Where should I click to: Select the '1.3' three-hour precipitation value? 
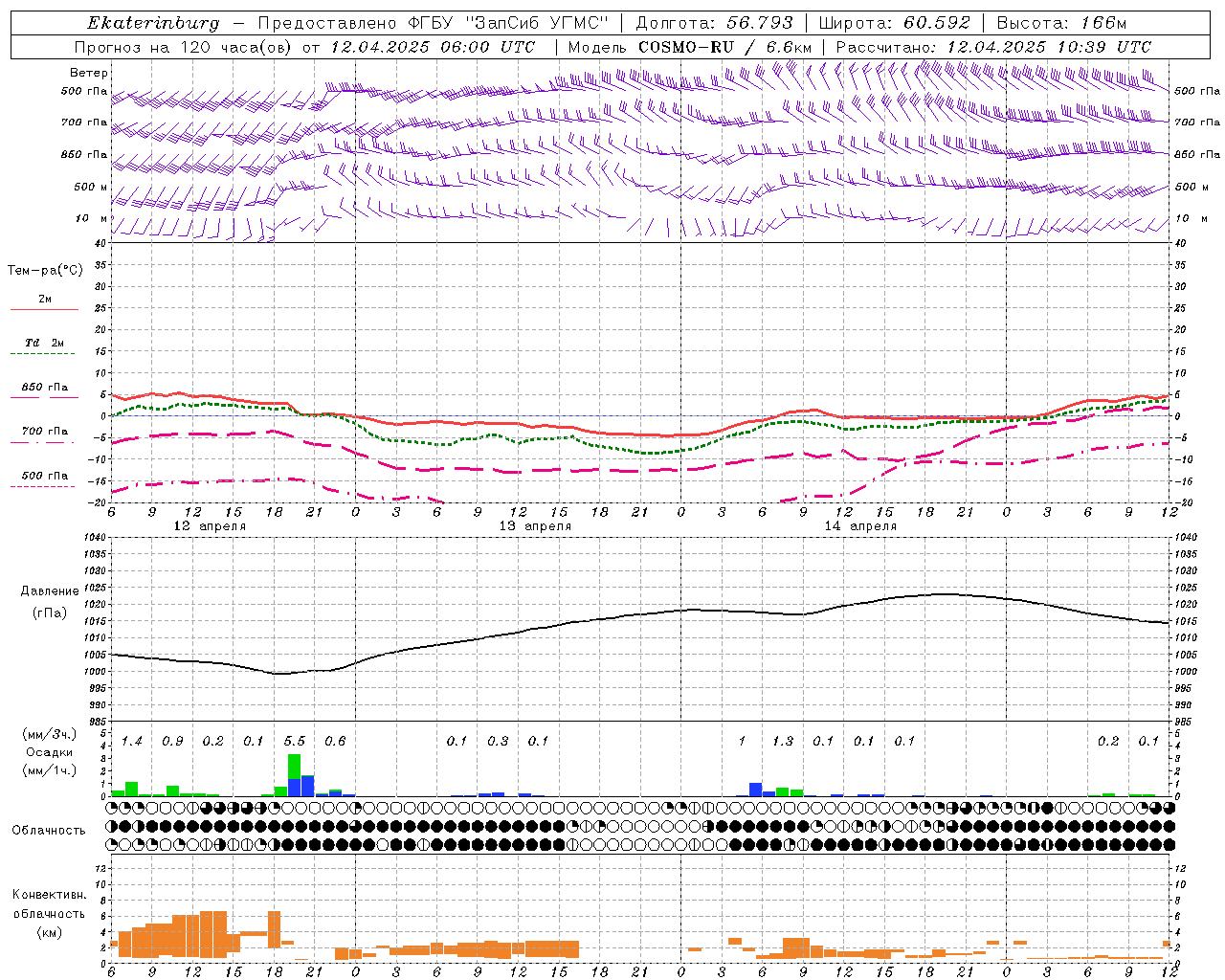click(x=783, y=742)
